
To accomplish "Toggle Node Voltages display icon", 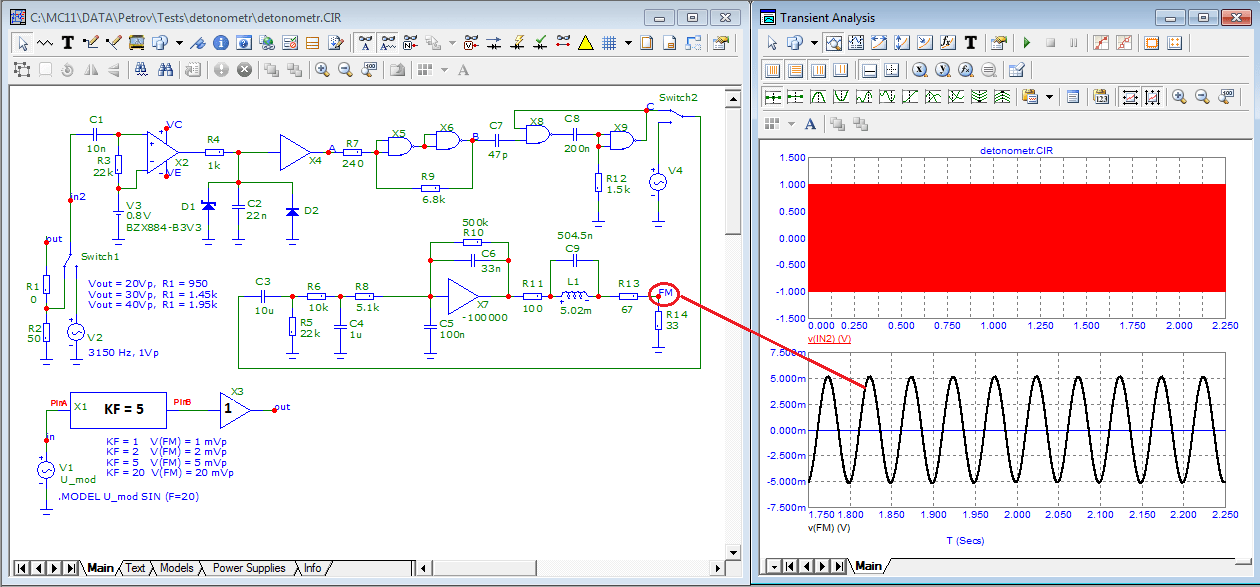I will [471, 43].
